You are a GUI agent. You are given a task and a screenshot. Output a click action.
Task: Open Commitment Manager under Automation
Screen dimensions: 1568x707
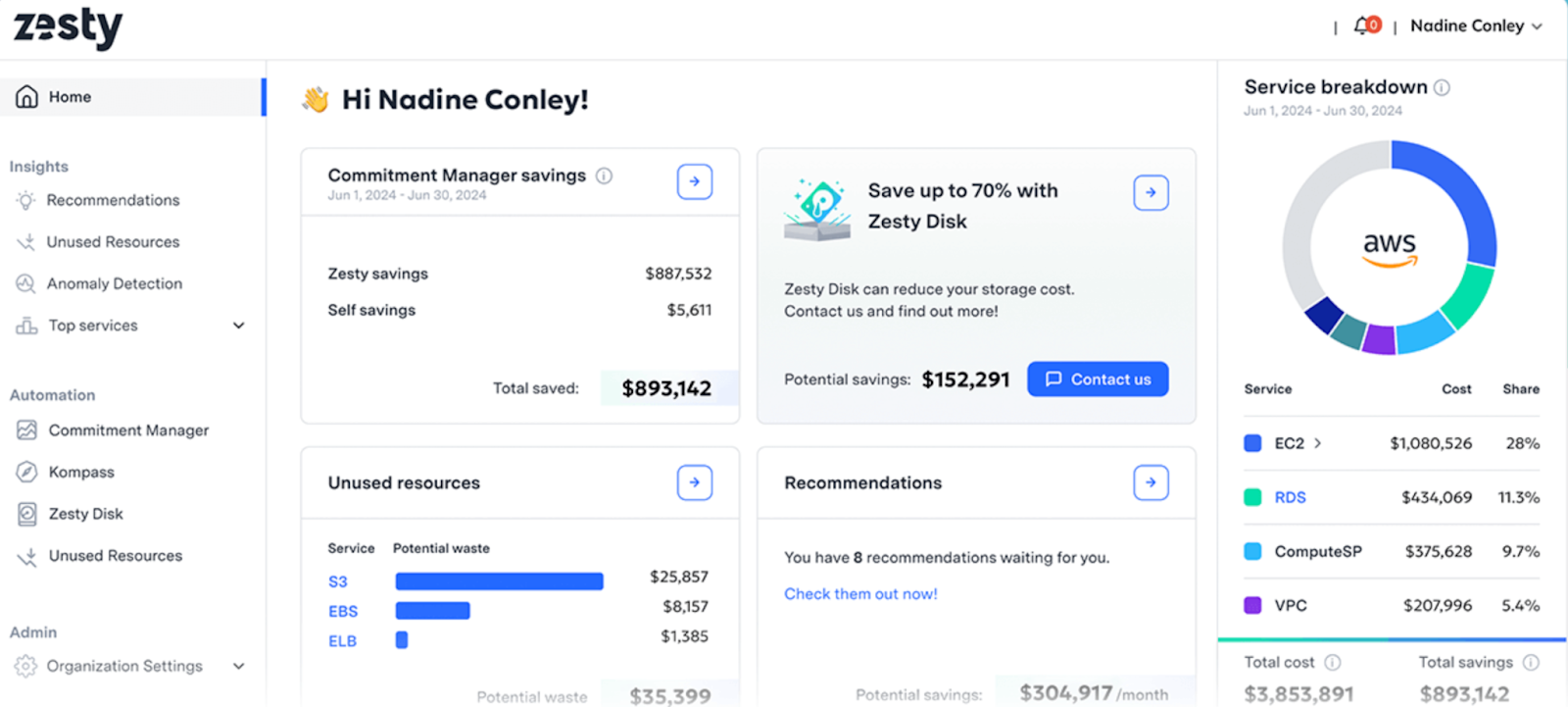coord(128,430)
